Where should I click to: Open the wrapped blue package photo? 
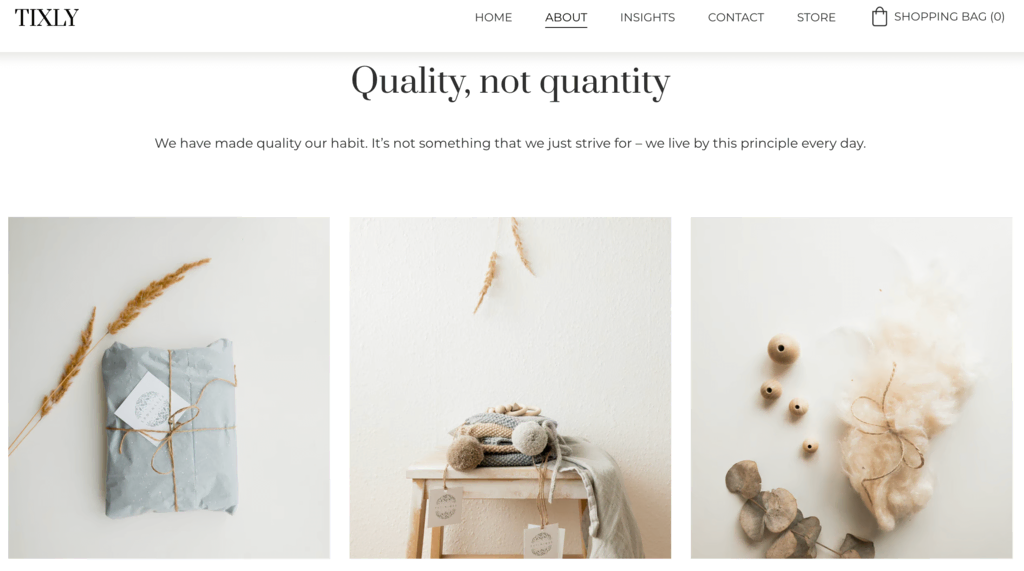pos(169,387)
